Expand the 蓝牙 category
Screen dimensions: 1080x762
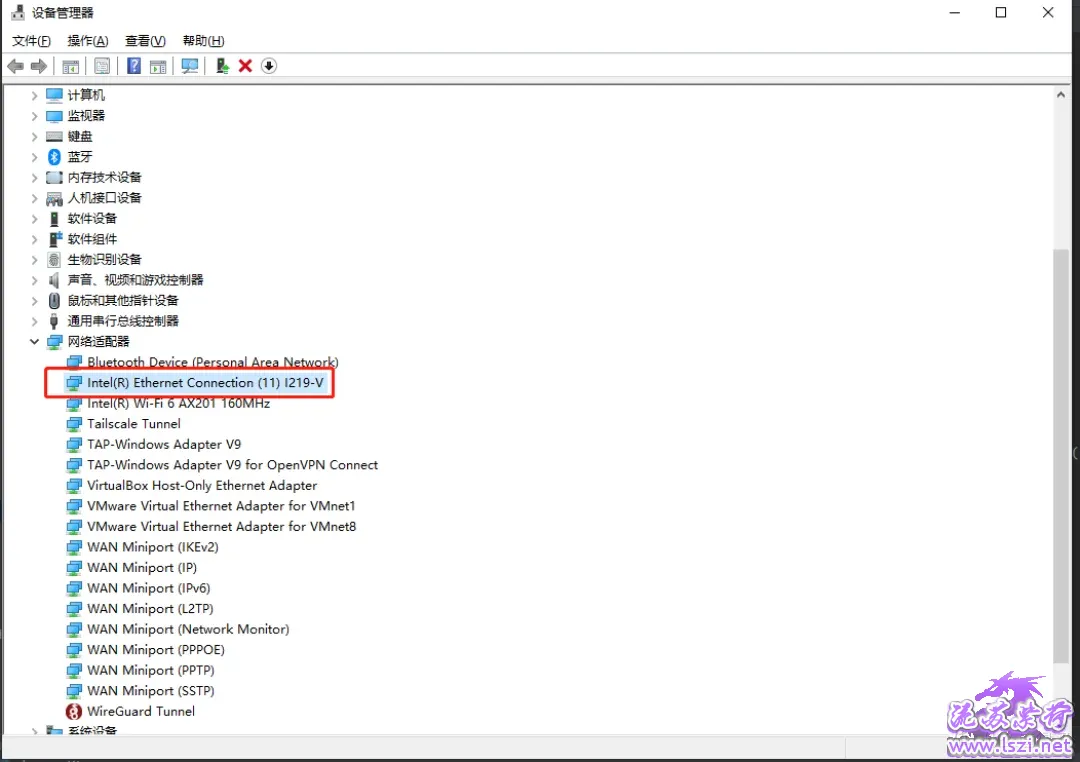(34, 158)
